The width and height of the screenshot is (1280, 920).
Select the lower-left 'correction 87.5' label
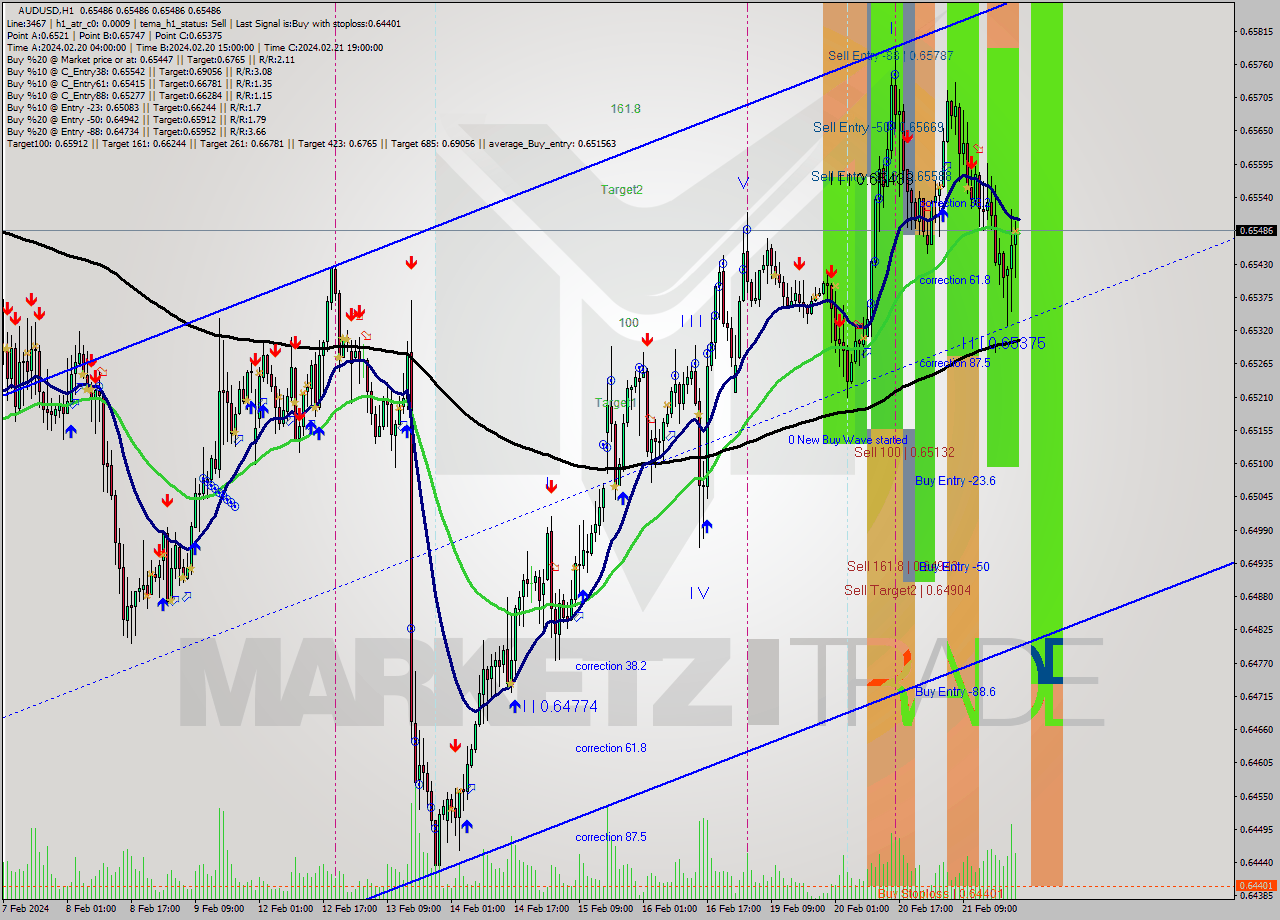610,837
